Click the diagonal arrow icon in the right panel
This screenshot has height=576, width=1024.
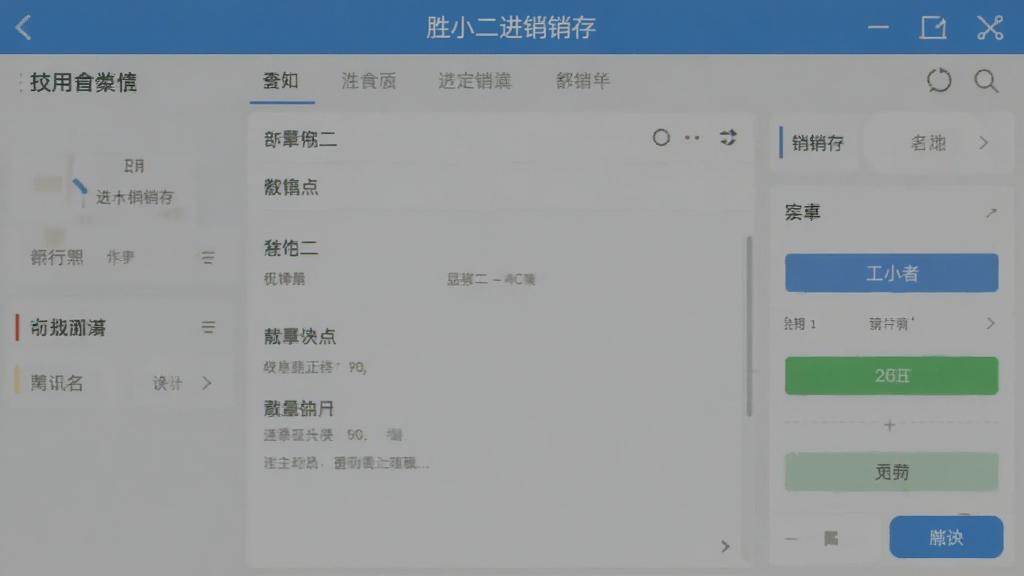click(x=991, y=213)
